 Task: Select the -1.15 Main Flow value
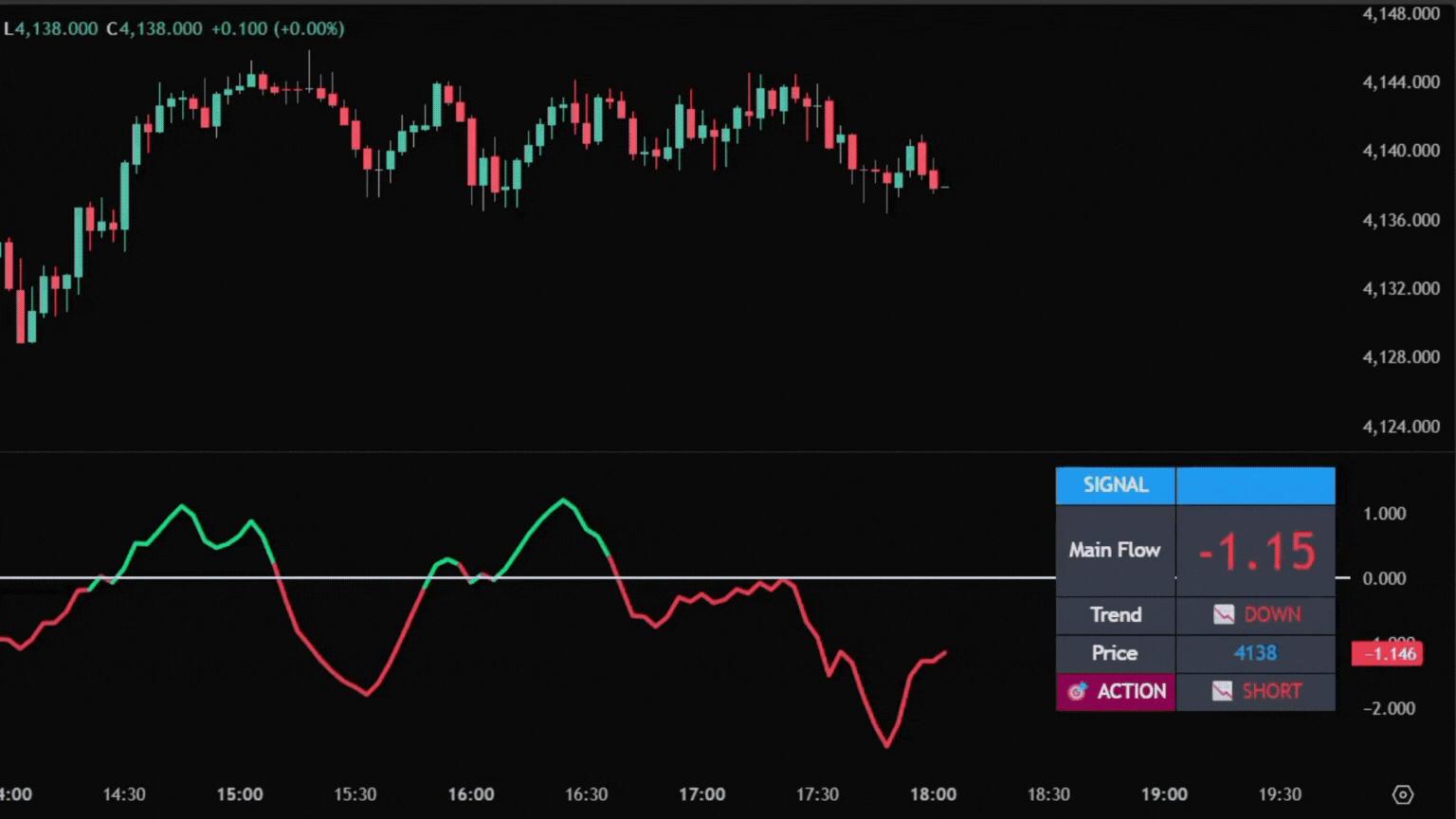pyautogui.click(x=1257, y=551)
